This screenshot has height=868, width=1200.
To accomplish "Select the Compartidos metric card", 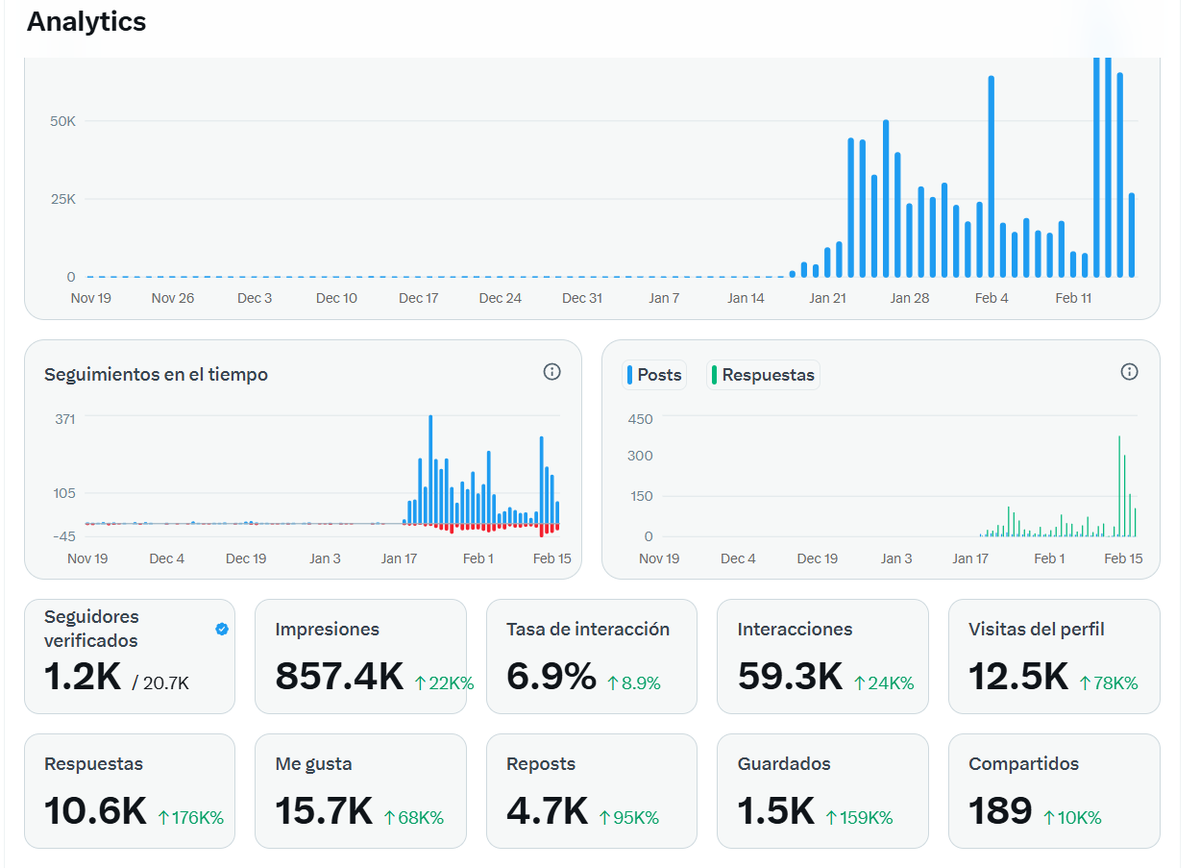I will coord(1054,791).
